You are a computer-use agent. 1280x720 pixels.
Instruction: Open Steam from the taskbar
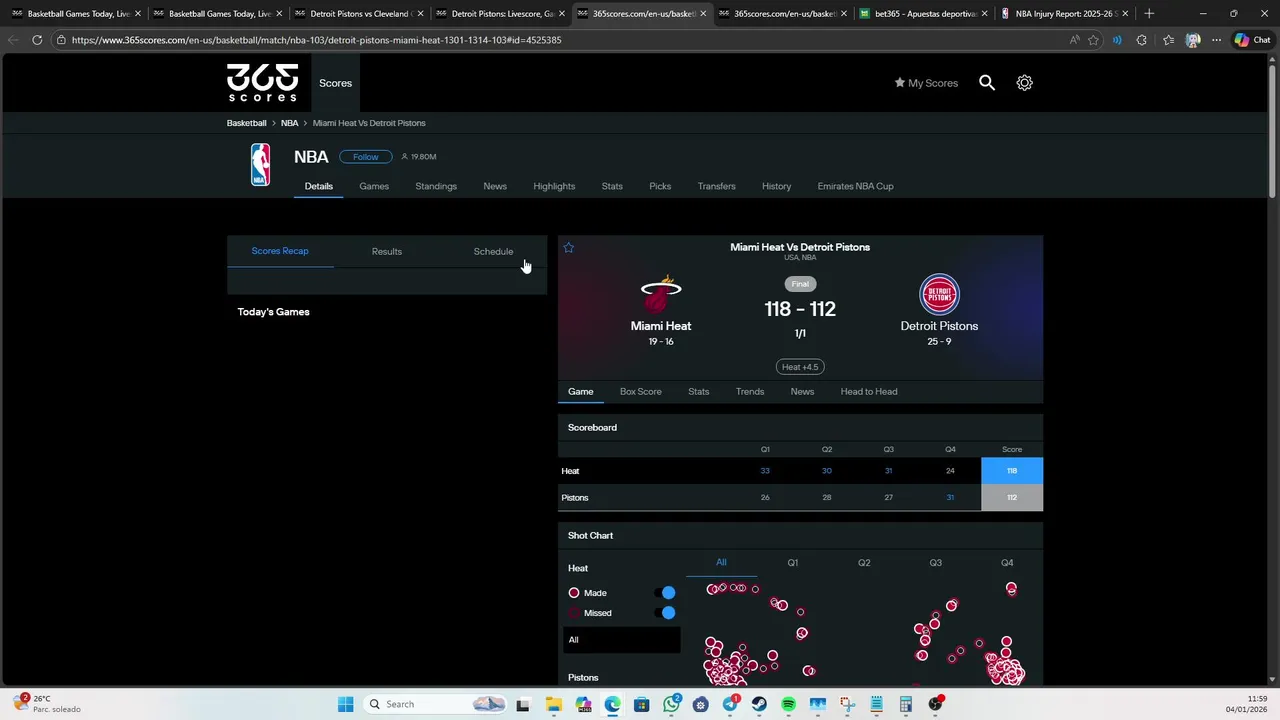[x=759, y=704]
